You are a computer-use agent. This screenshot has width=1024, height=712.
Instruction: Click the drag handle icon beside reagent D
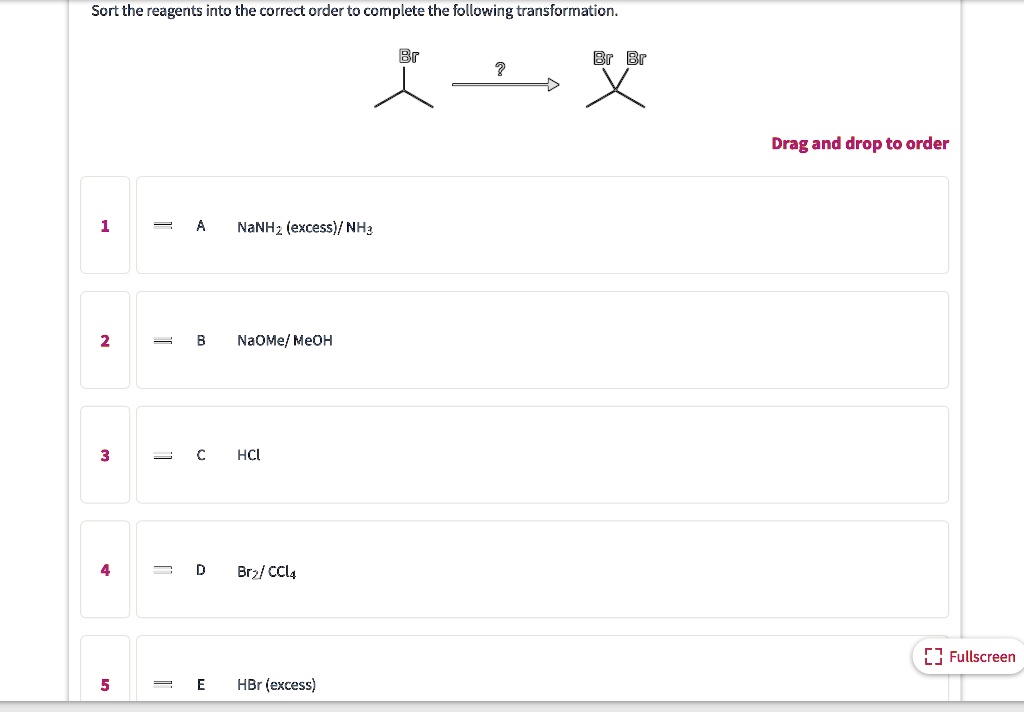(162, 569)
